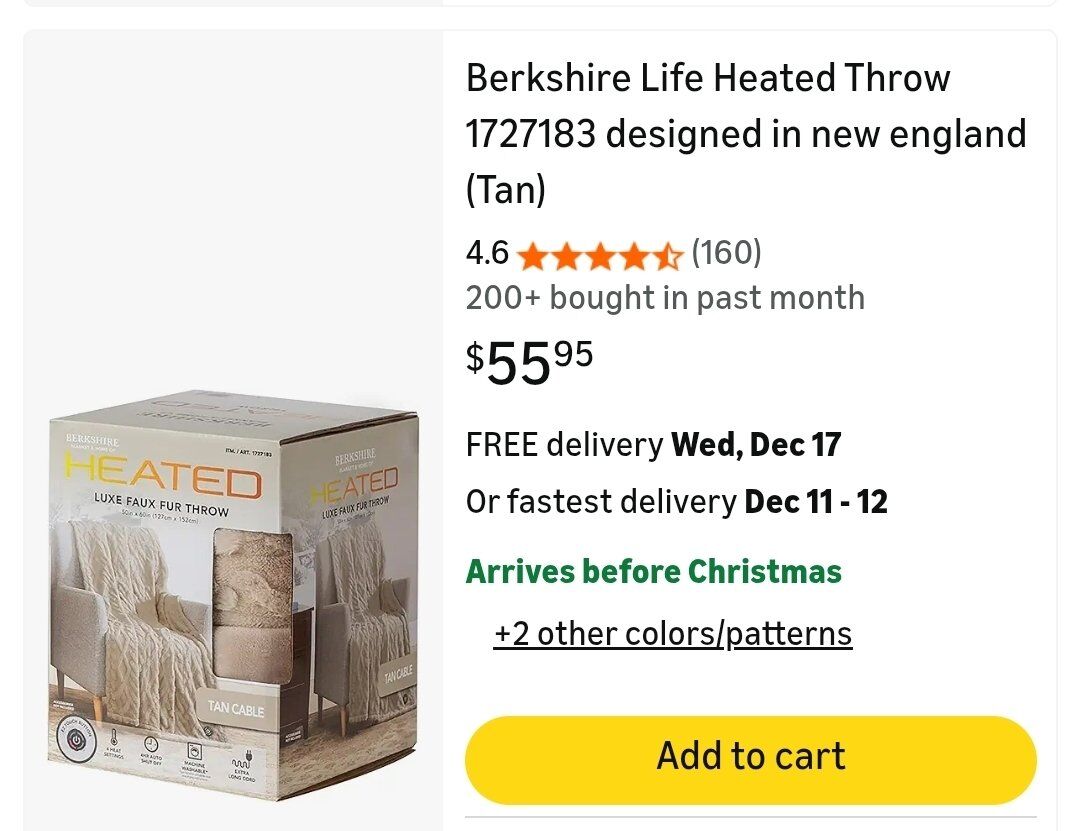This screenshot has width=1080, height=831.
Task: Click the Tan Cable label on box front
Action: coord(236,708)
